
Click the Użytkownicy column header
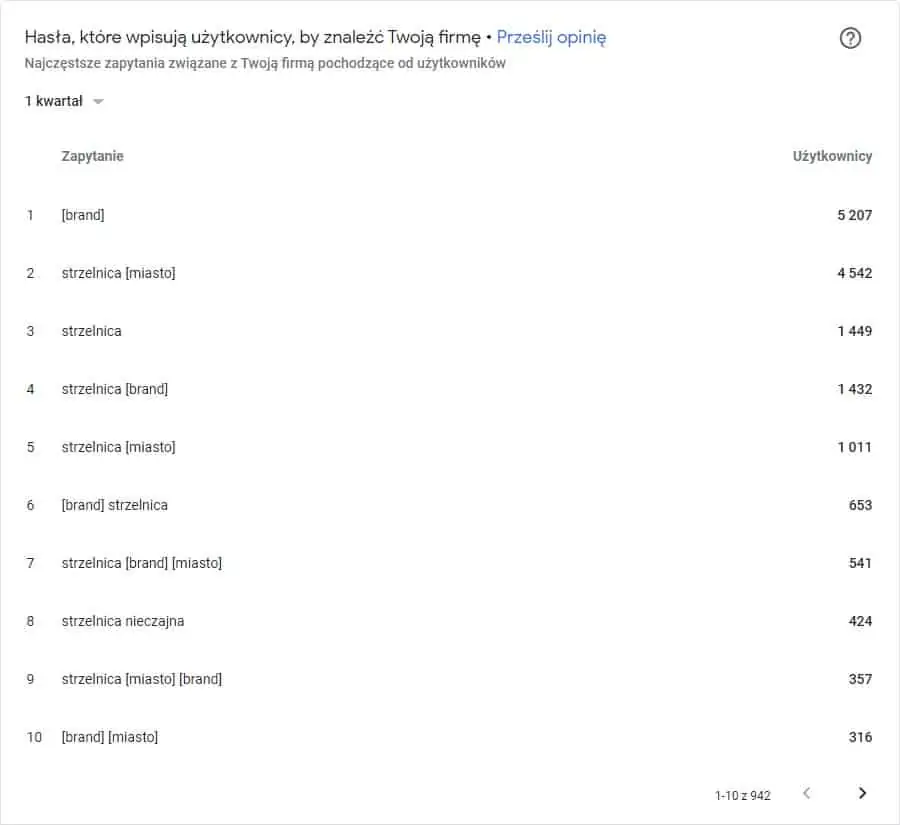click(x=832, y=156)
